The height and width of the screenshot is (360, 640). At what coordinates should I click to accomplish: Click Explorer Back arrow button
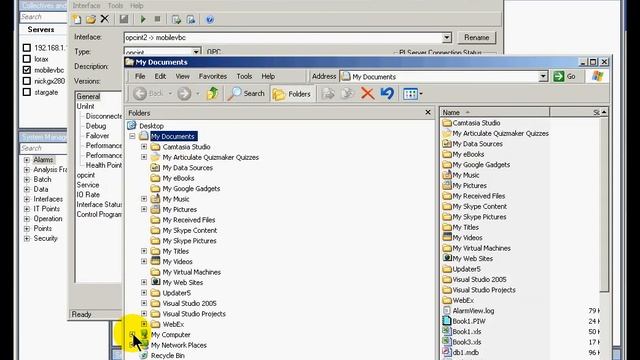148,94
